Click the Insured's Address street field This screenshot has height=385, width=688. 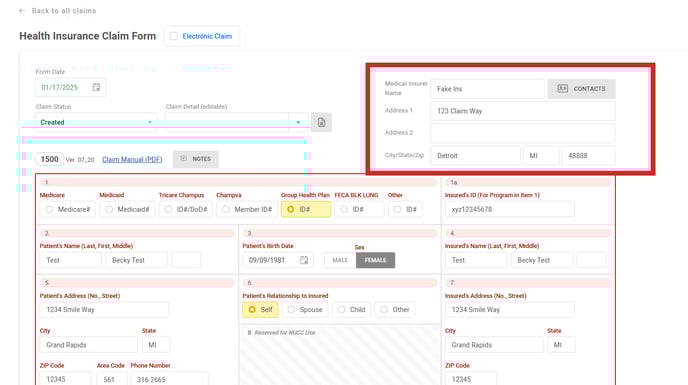(509, 309)
